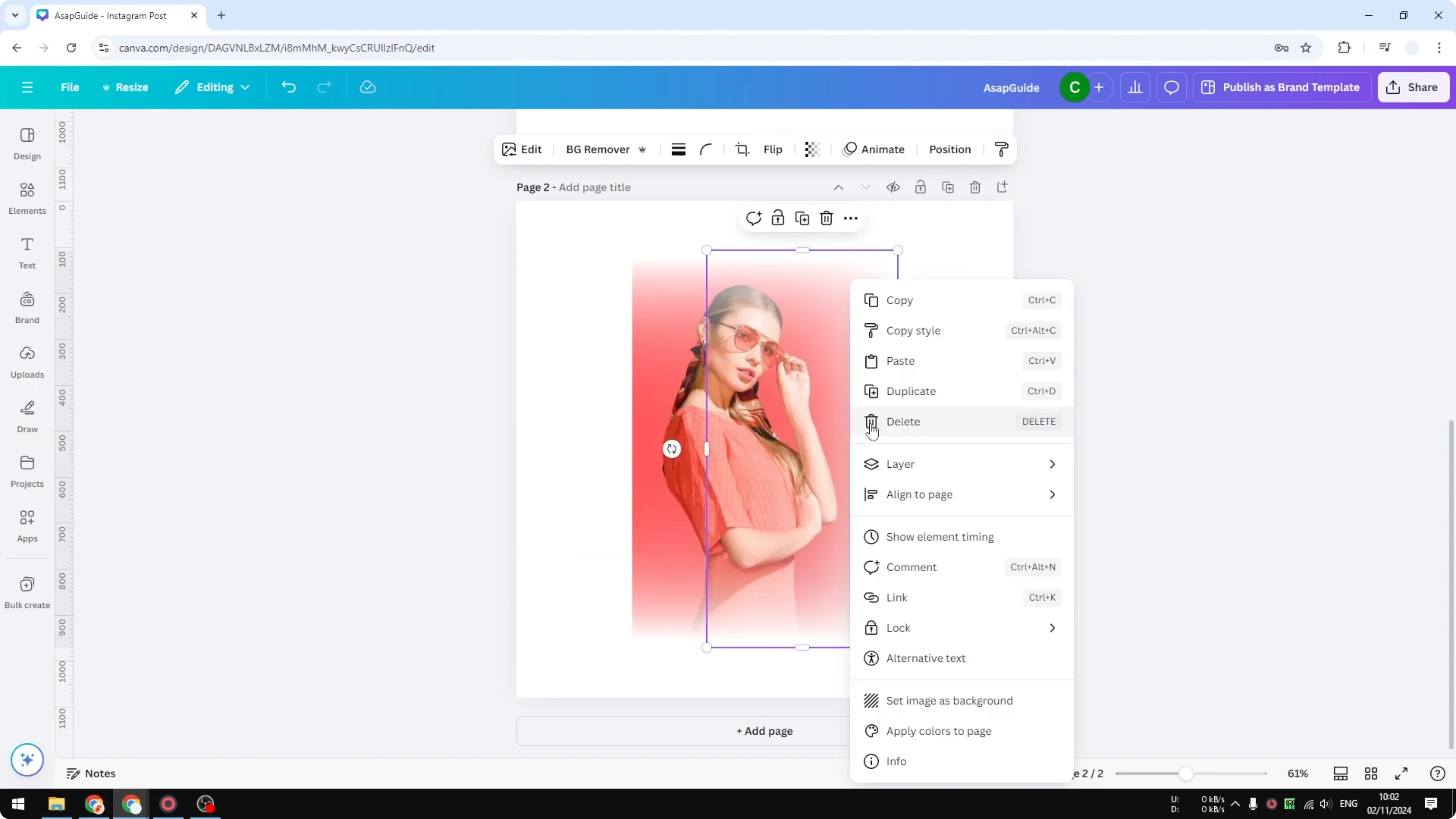1456x819 pixels.
Task: Toggle page visibility with the eye icon
Action: (893, 187)
